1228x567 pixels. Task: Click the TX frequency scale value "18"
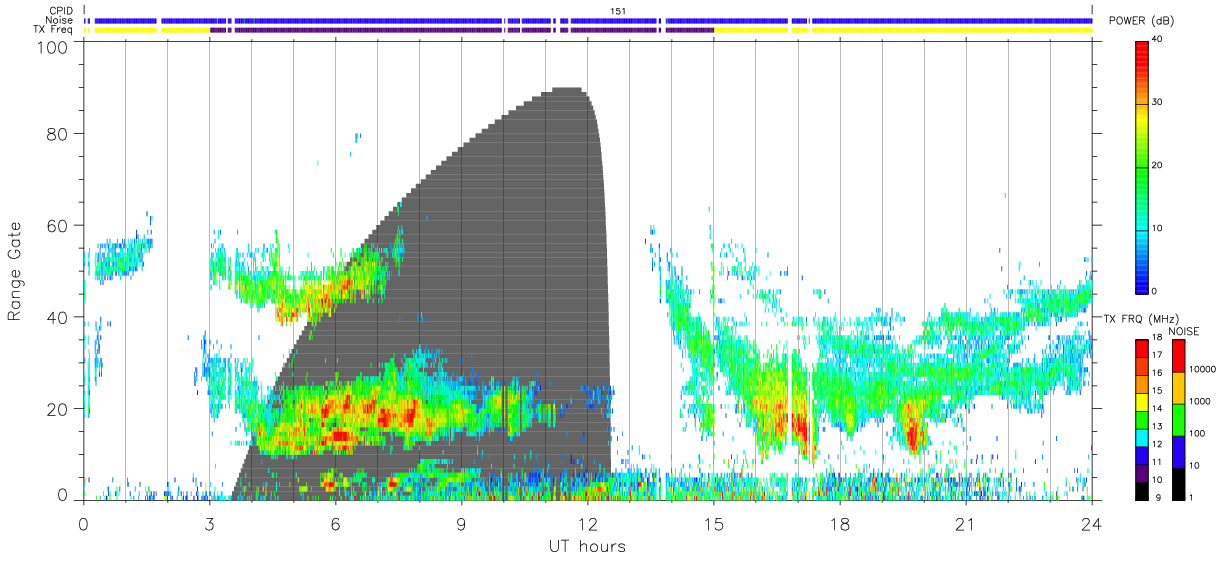click(1158, 339)
